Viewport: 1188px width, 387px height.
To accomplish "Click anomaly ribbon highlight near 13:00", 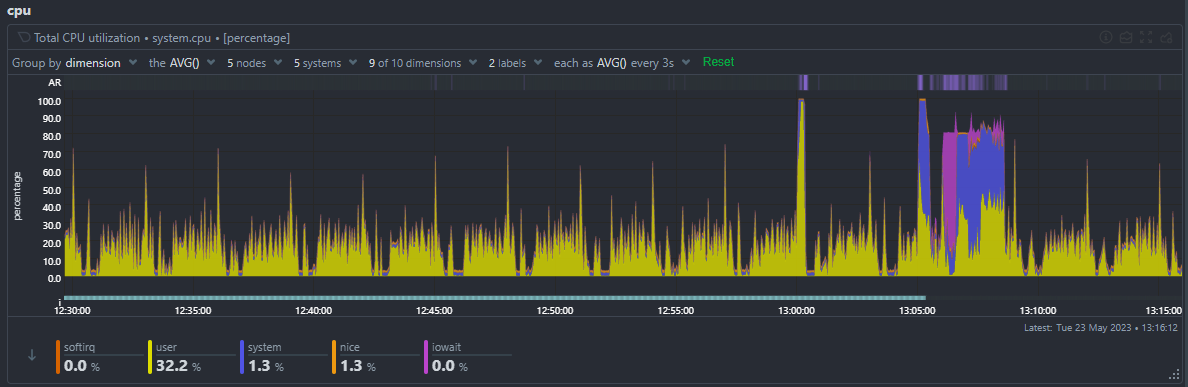I will point(802,83).
